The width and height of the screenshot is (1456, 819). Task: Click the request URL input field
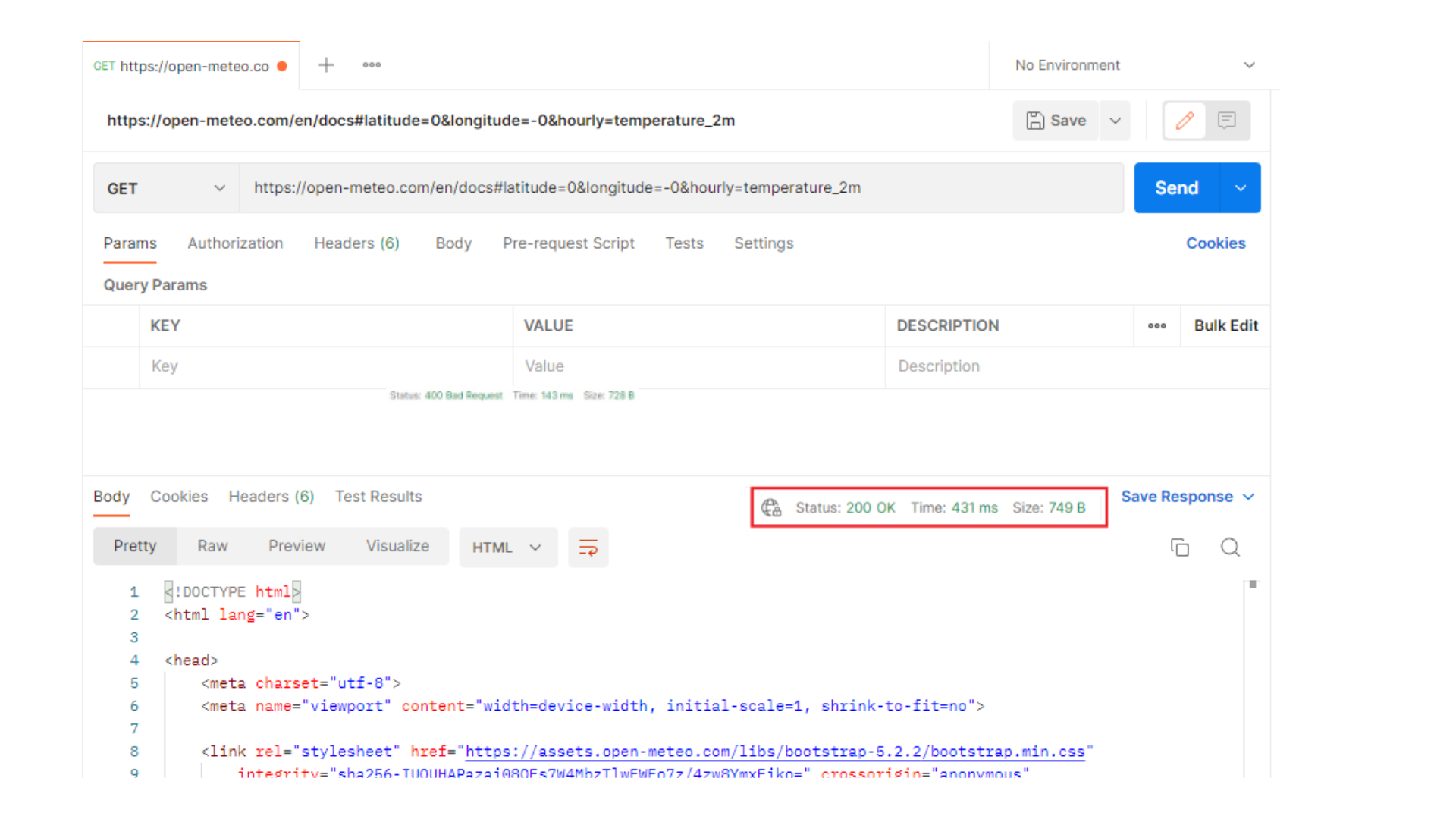click(682, 188)
